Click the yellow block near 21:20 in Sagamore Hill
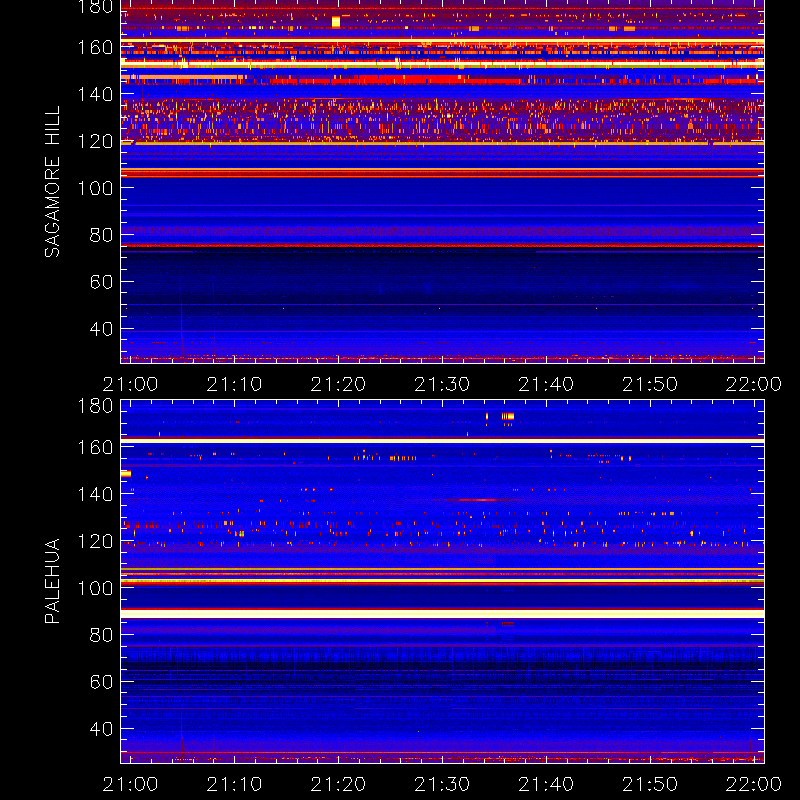Screen dimensions: 800x800 click(x=336, y=22)
